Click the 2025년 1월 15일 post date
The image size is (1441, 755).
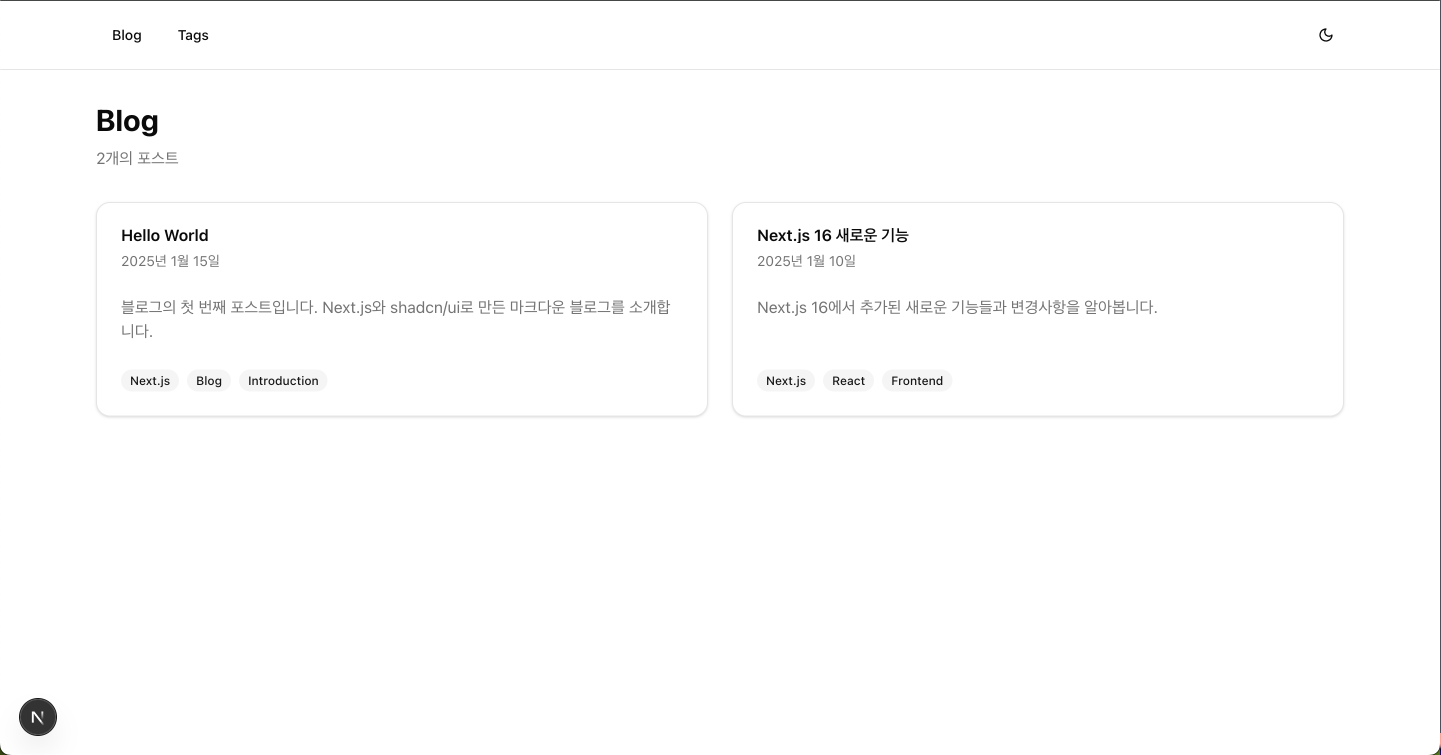(170, 261)
